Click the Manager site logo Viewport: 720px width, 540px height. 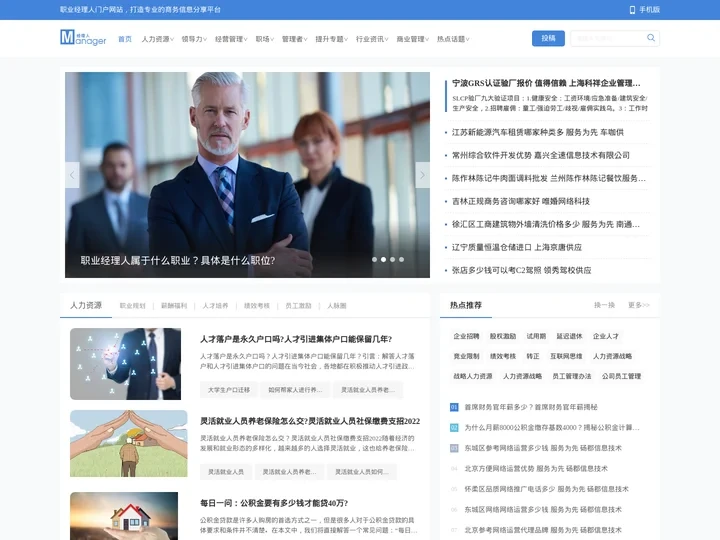(83, 38)
